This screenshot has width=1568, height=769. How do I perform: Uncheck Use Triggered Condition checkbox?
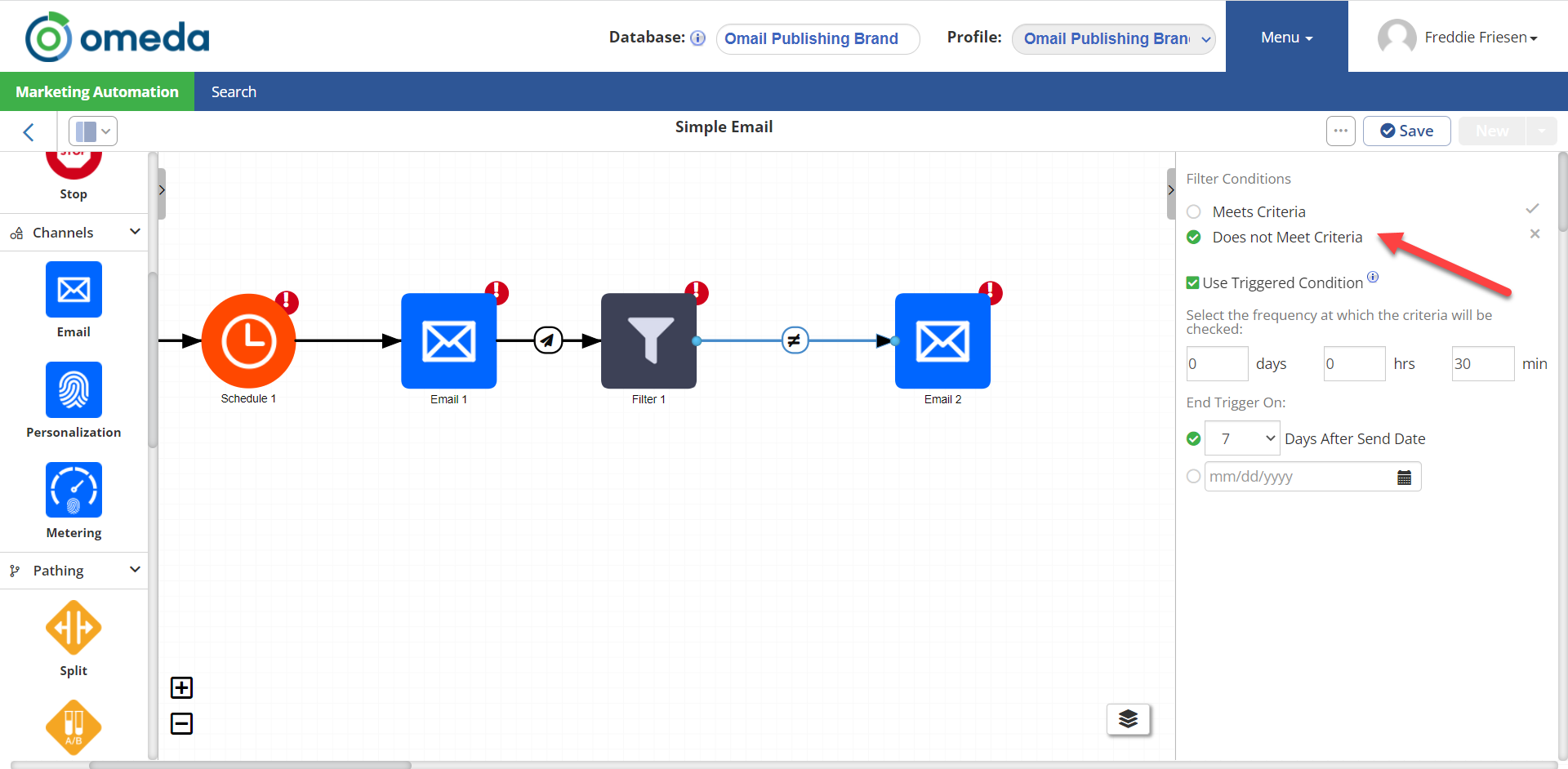[1192, 282]
